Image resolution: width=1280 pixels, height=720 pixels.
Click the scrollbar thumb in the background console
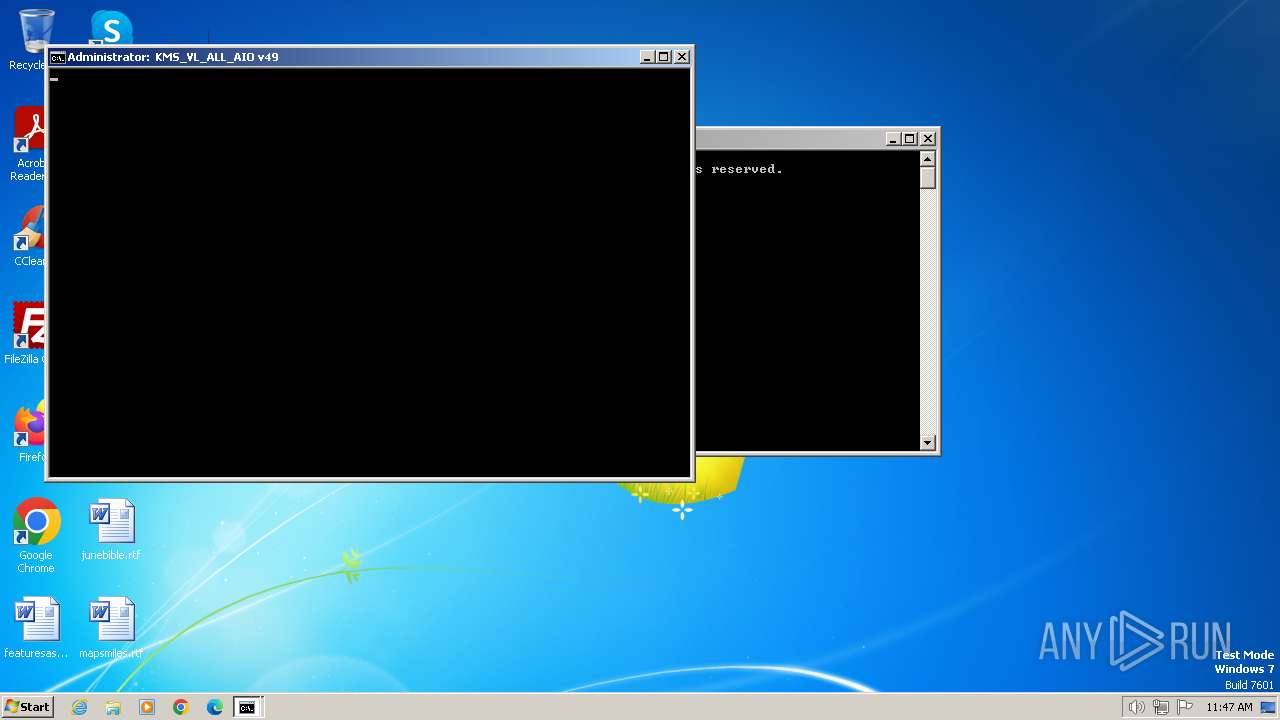[927, 178]
